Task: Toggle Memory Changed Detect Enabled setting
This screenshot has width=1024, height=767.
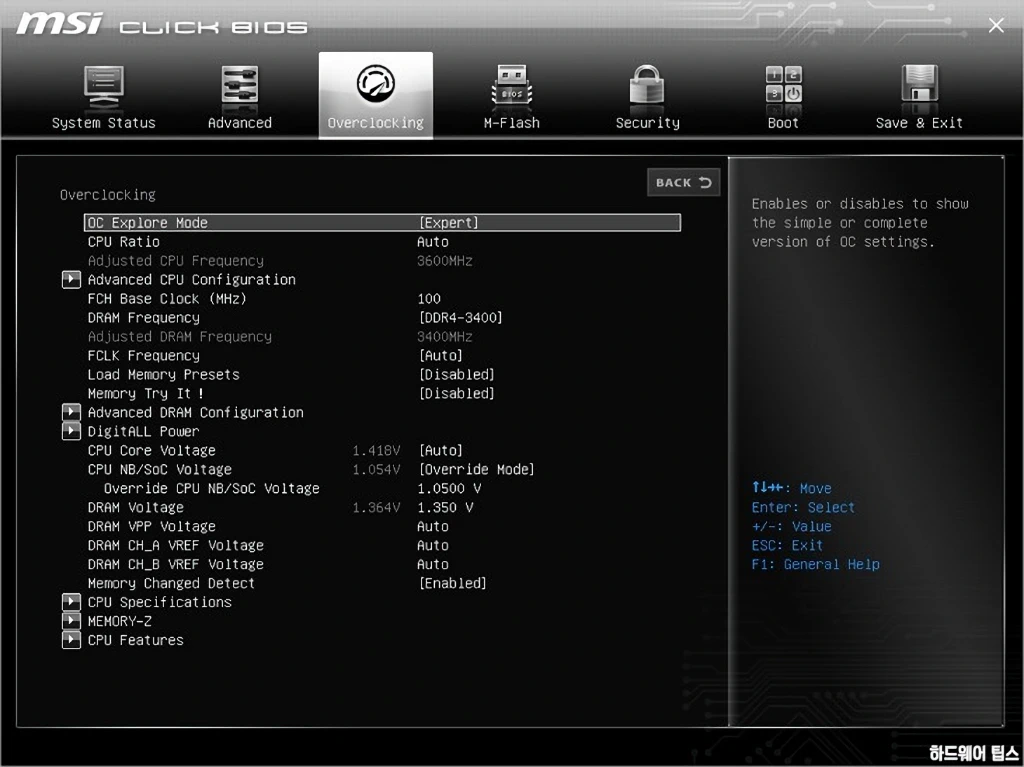Action: tap(453, 583)
